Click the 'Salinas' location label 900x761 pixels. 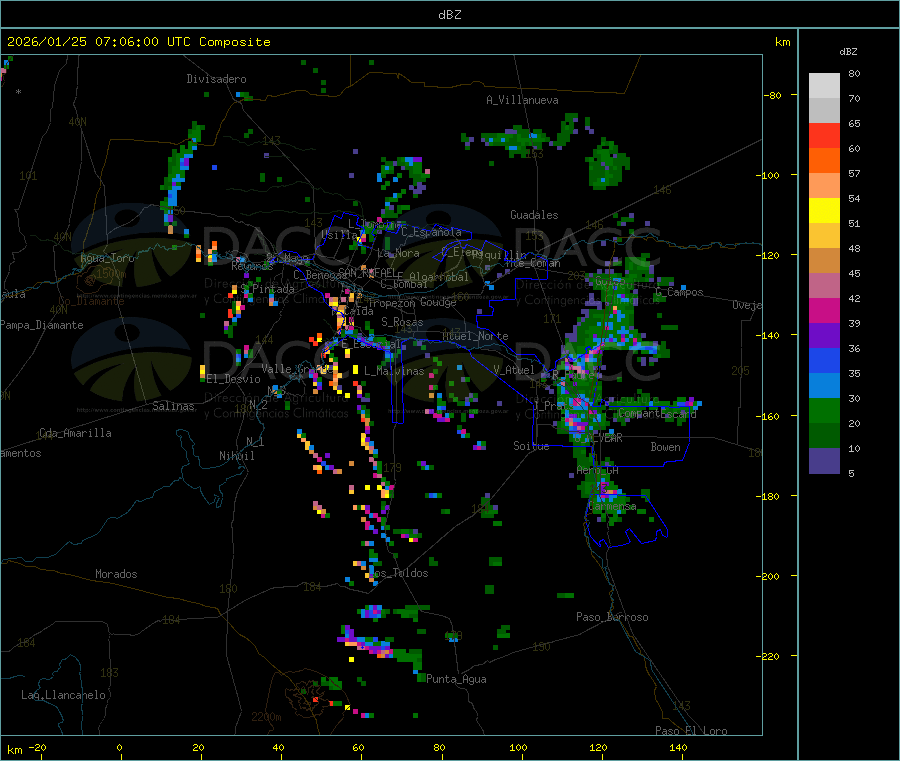coord(173,406)
